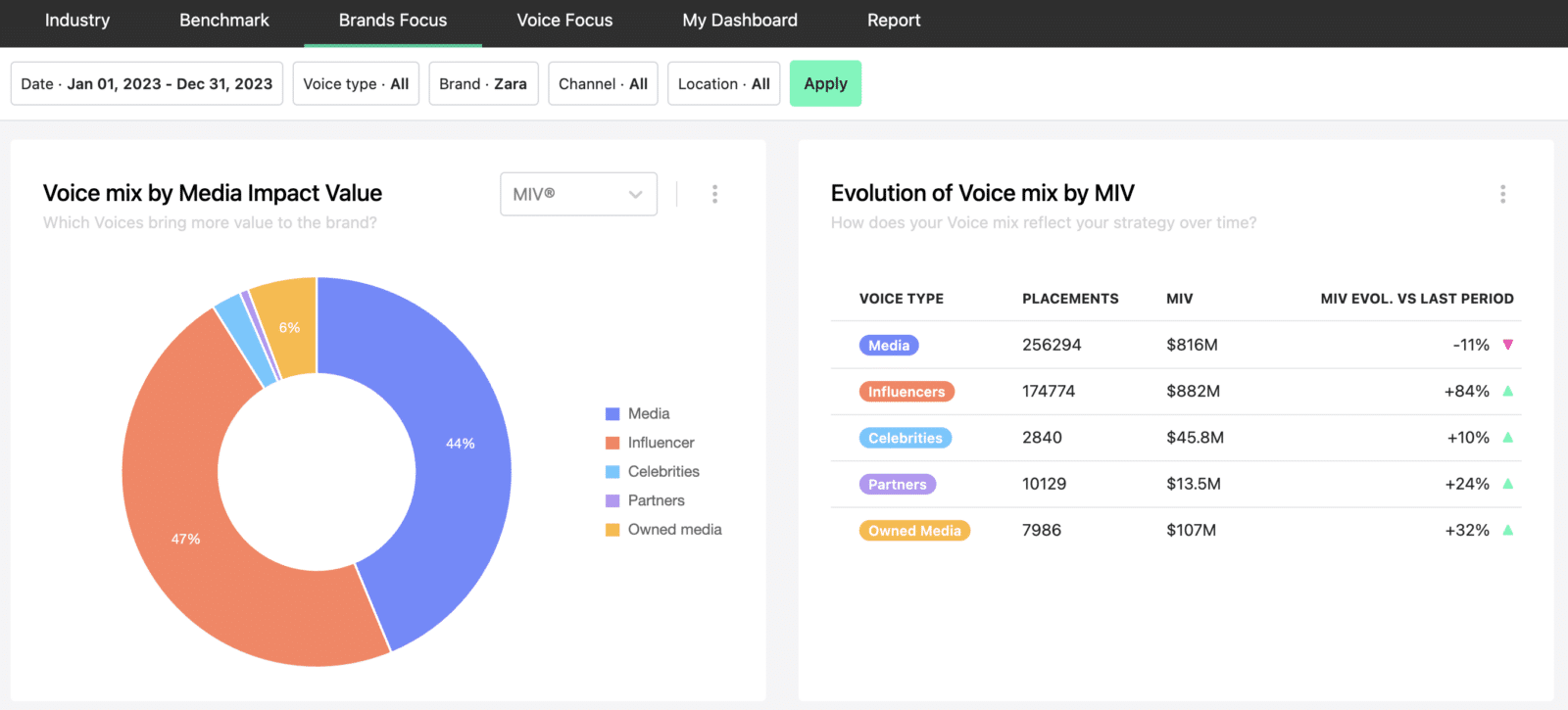Click the Owned Media row upward arrow
1568x710 pixels.
coord(1507,530)
